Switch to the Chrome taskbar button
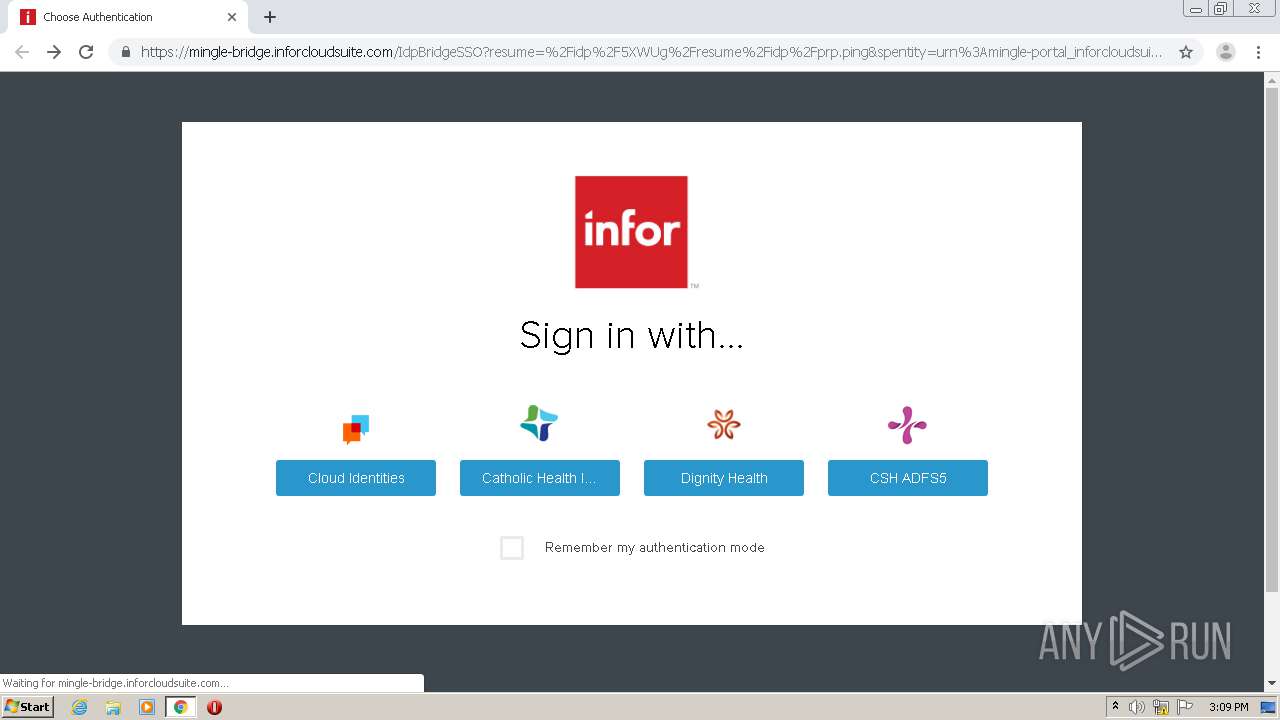 [180, 707]
